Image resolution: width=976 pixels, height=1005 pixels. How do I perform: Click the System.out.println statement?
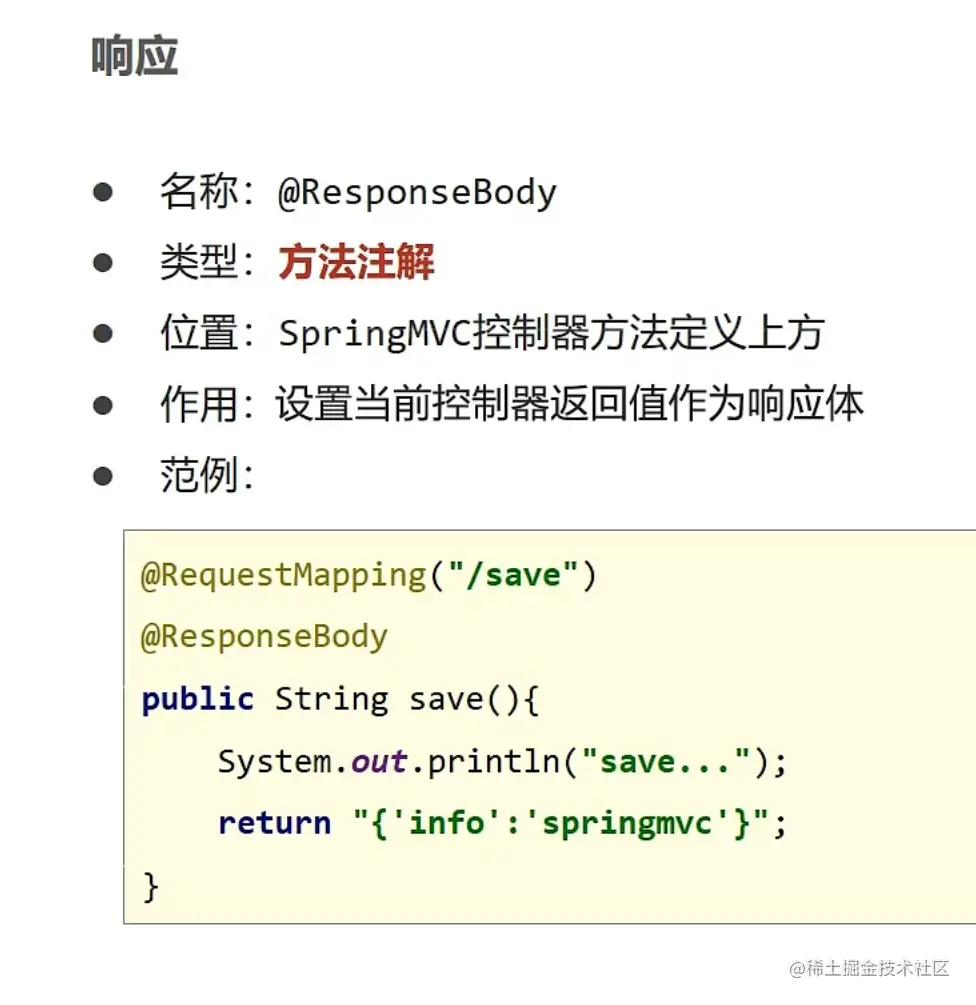tap(502, 762)
